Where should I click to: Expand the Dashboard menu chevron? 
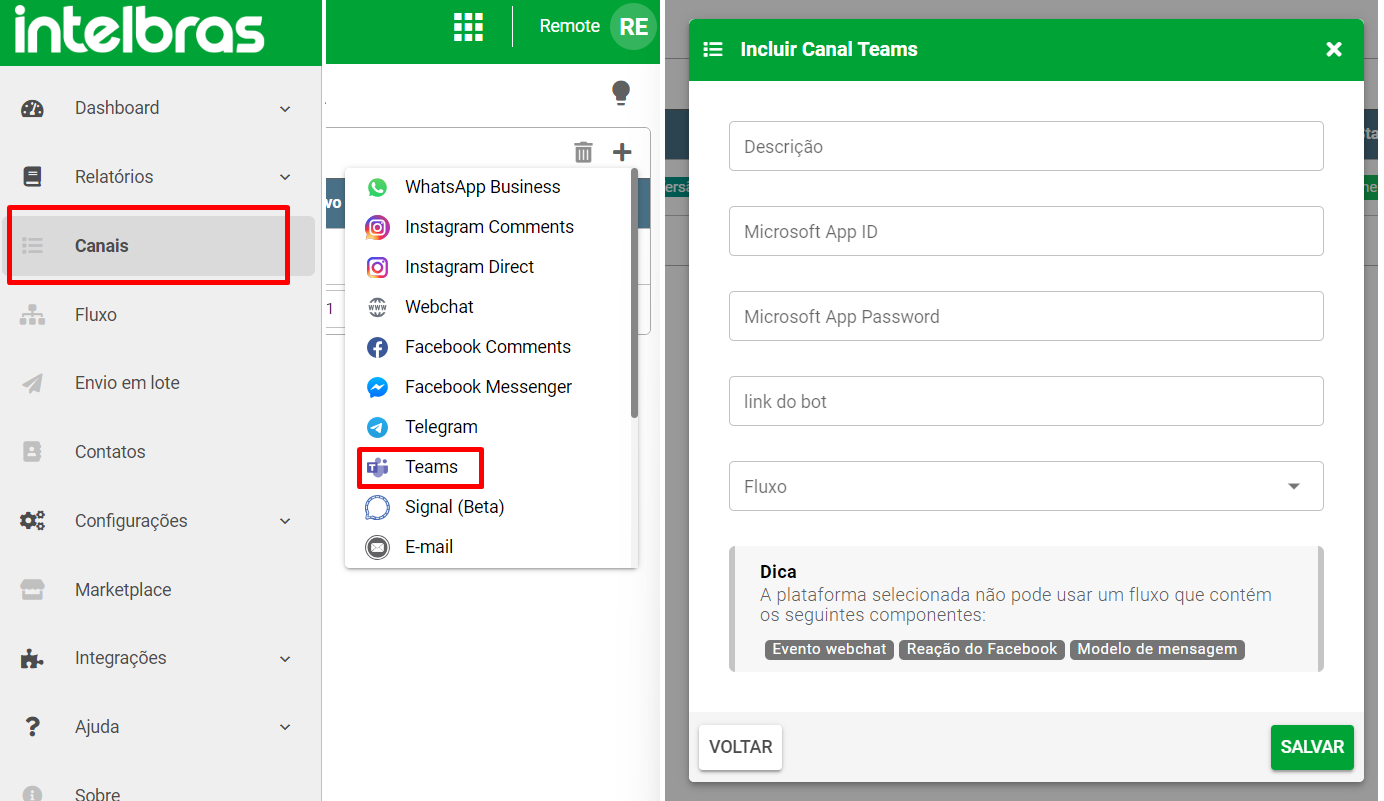point(285,109)
